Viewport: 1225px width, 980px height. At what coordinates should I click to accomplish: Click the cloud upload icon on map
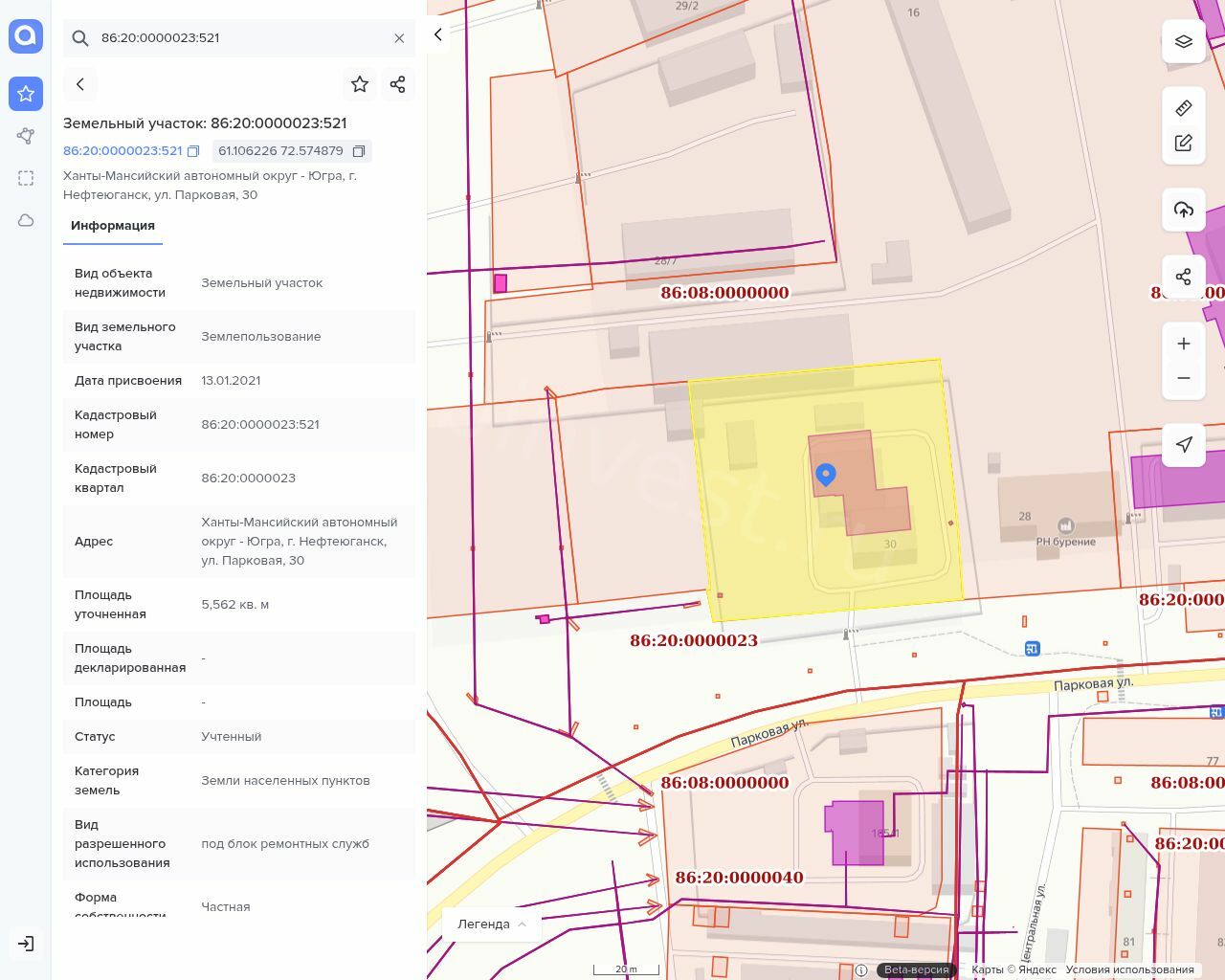(x=1183, y=210)
